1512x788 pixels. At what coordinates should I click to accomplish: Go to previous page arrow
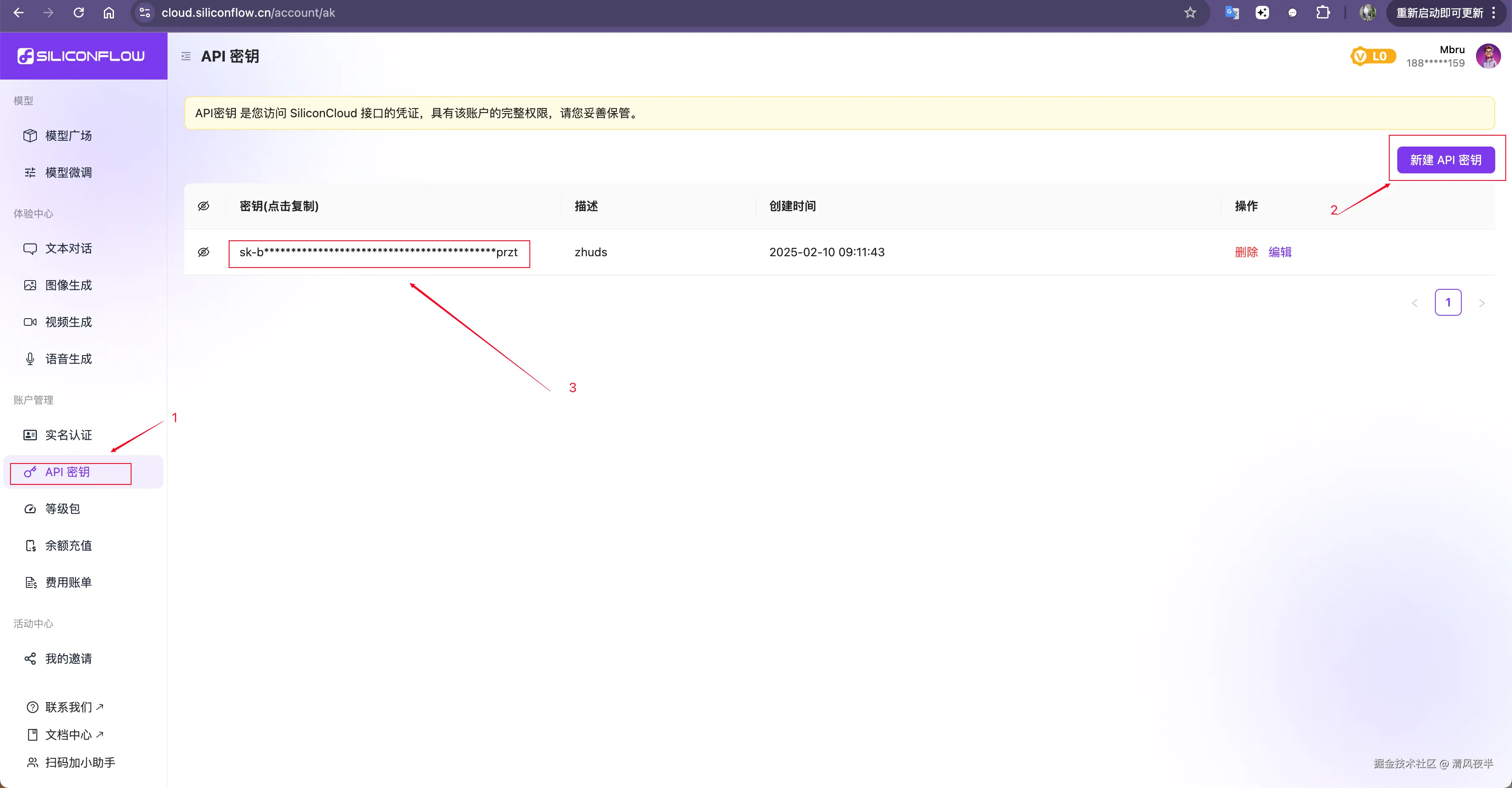[1414, 303]
